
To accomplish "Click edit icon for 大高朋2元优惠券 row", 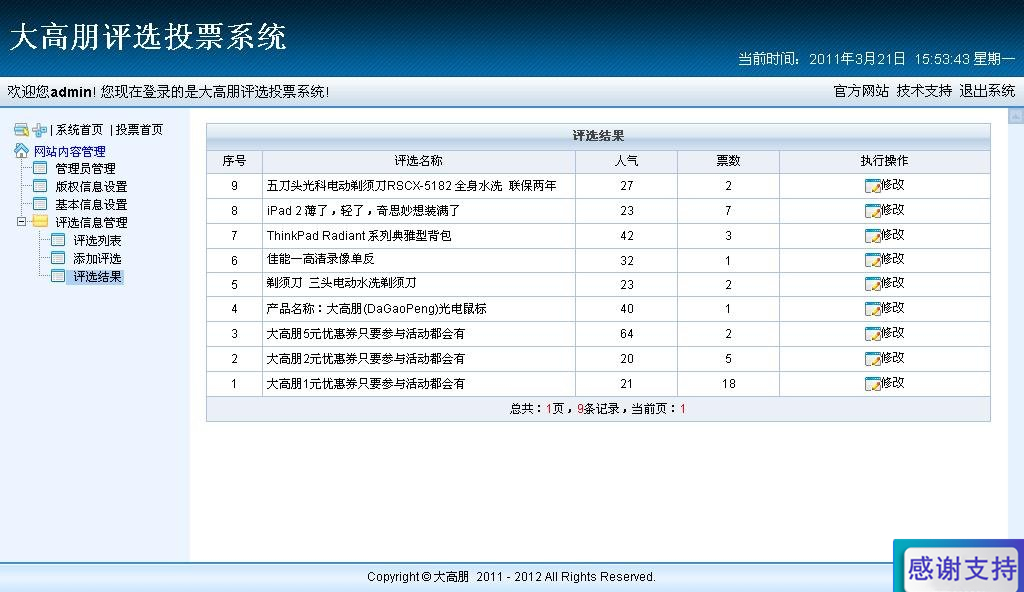I will coord(872,359).
